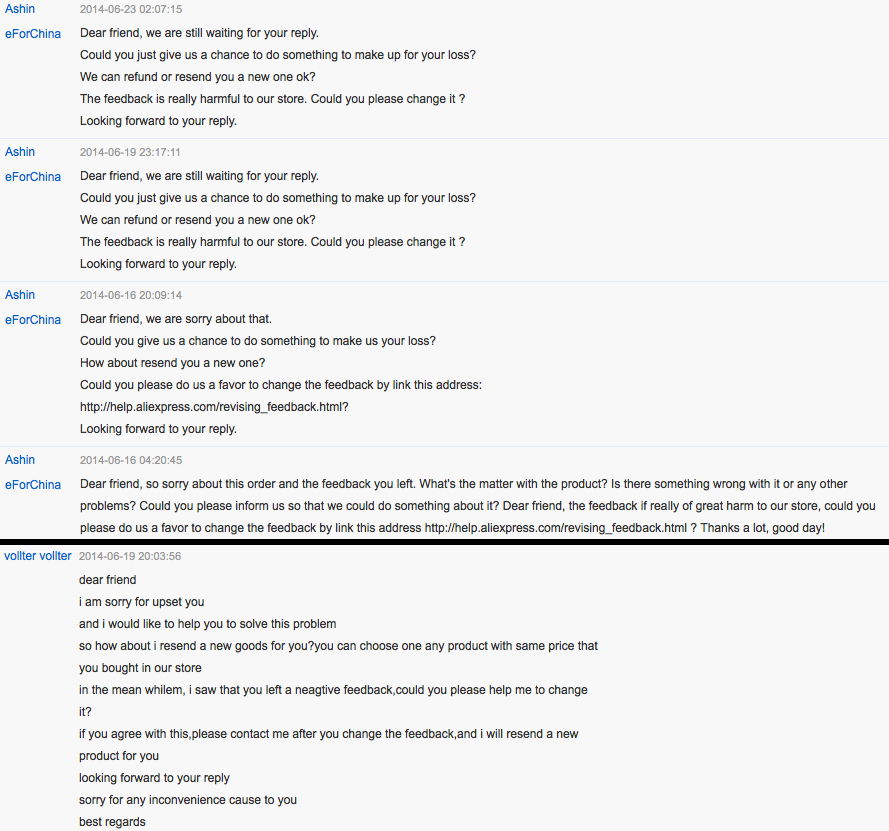Click the revising_feedback URL inside the 04:20:45 paragraph
889x831 pixels.
pos(556,528)
